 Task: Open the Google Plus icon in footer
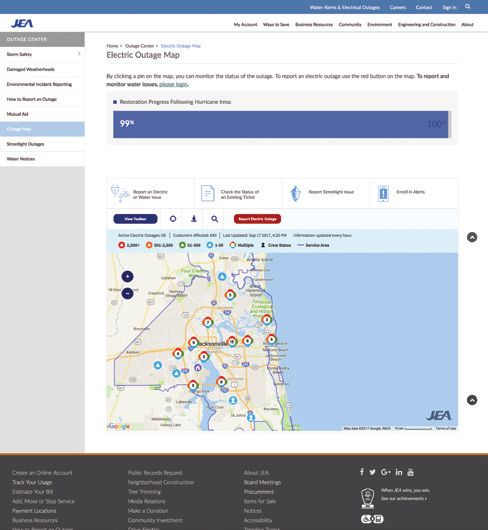386,472
